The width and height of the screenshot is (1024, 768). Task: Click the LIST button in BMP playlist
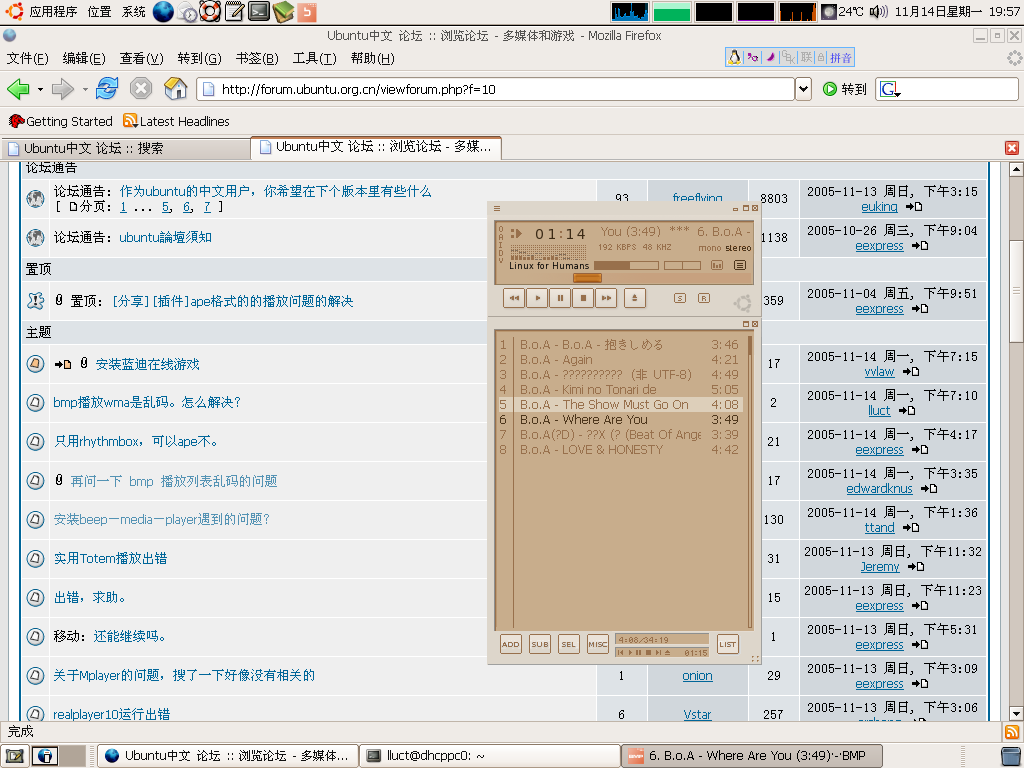tap(728, 644)
